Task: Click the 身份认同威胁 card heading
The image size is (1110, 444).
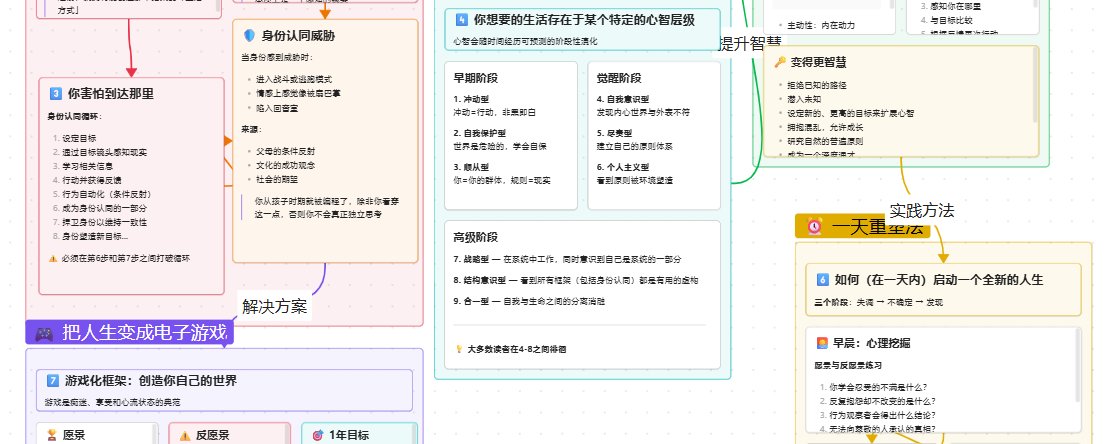Action: point(298,35)
